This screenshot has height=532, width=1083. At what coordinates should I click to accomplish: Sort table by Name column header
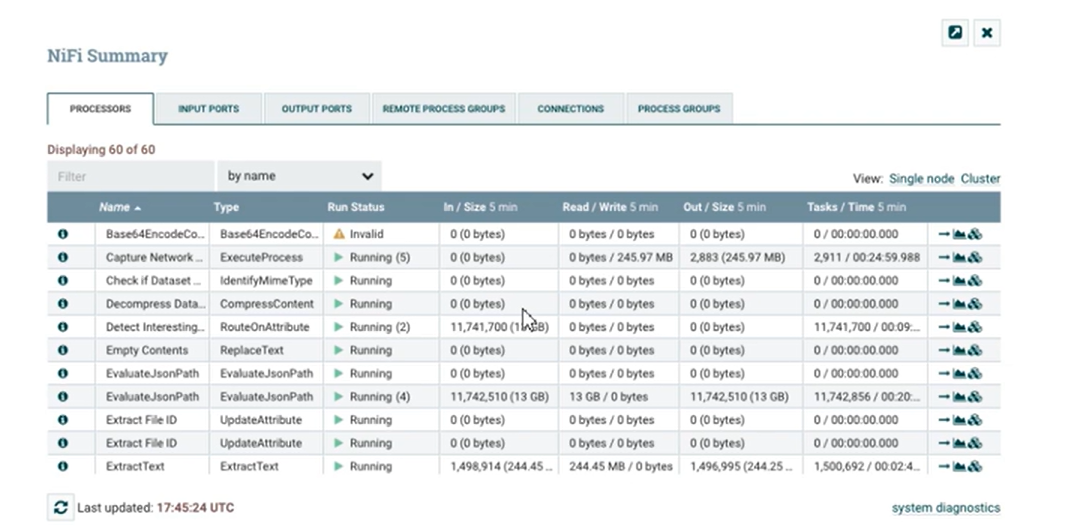pyautogui.click(x=119, y=207)
